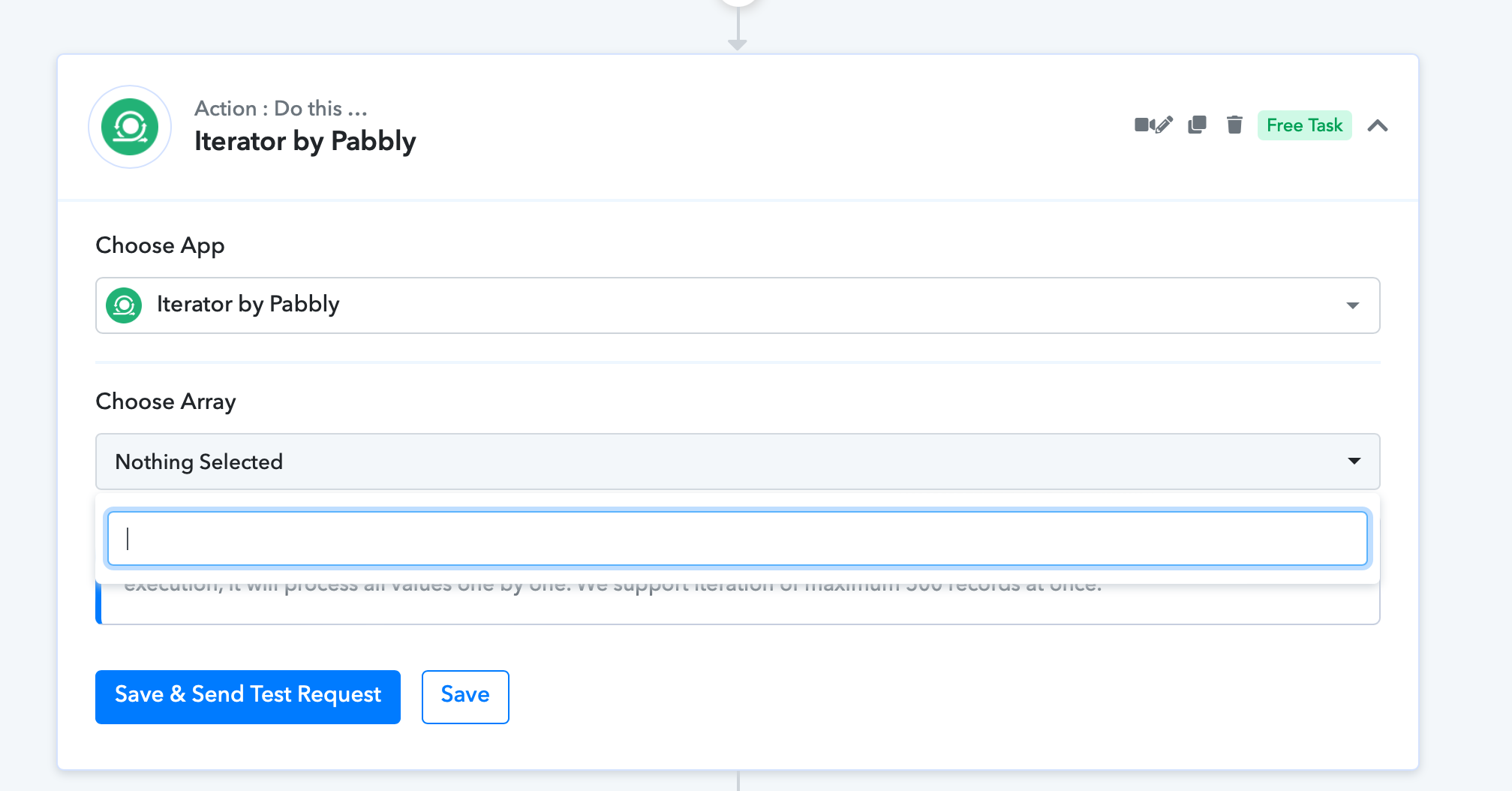Collapse the action step with chevron
This screenshot has height=791, width=1512.
[1378, 125]
